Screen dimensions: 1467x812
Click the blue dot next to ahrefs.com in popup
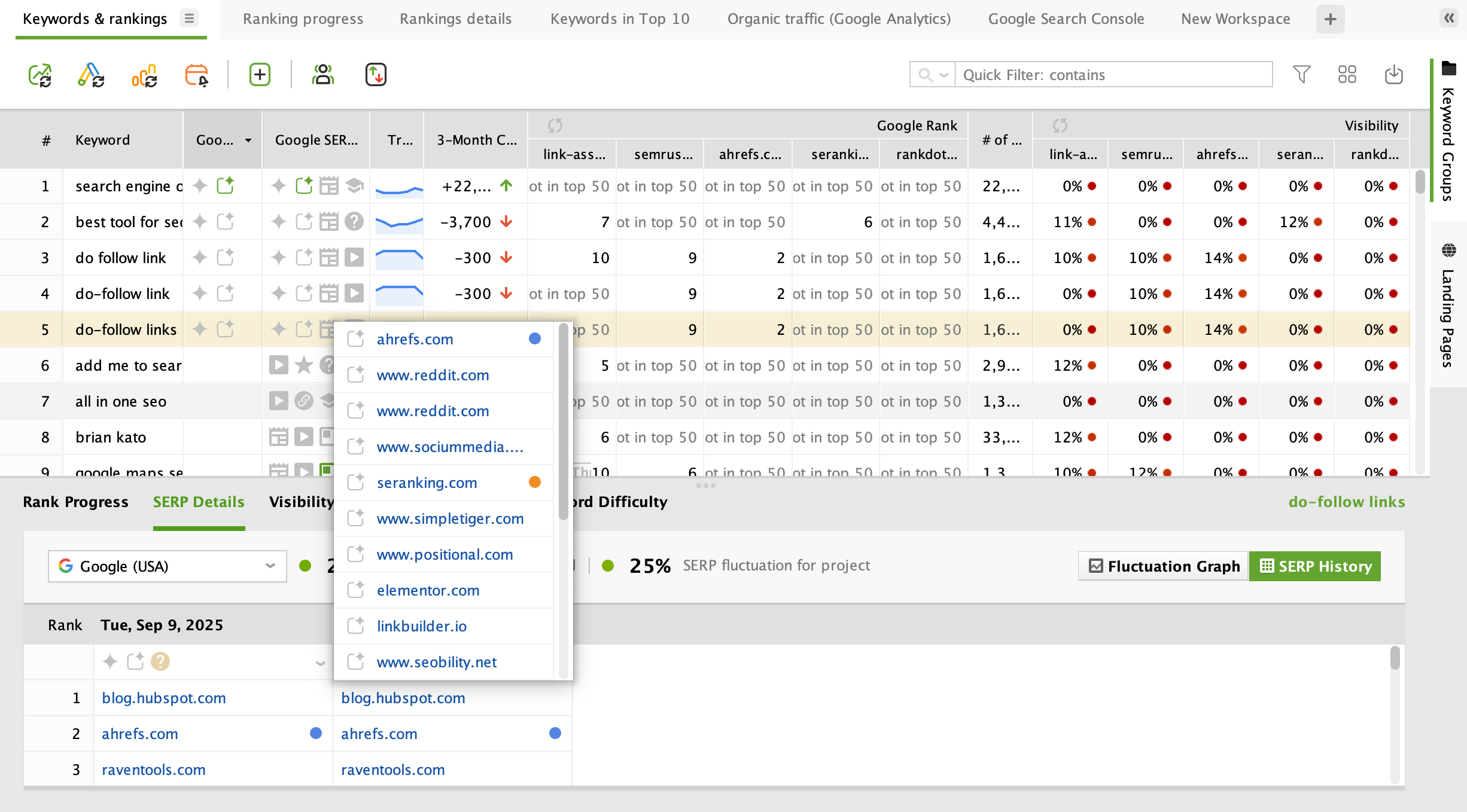pos(535,338)
